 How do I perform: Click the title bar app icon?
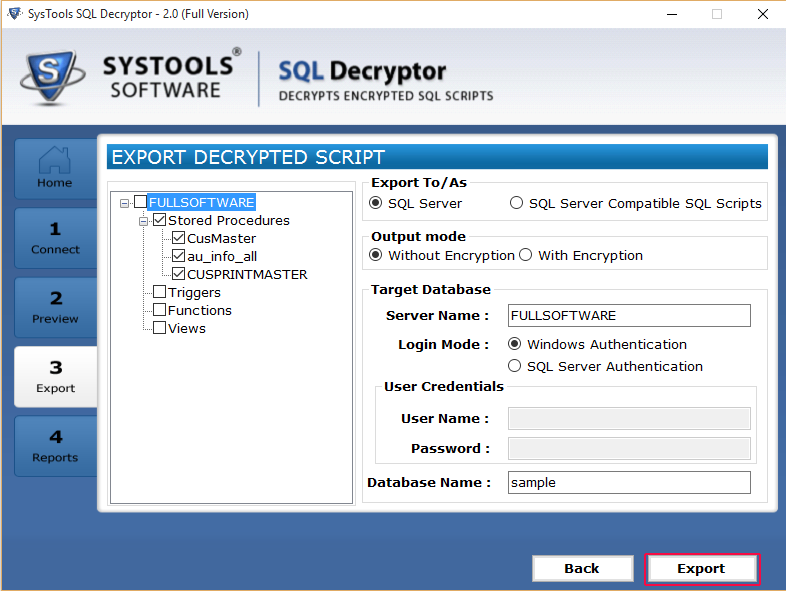[15, 14]
